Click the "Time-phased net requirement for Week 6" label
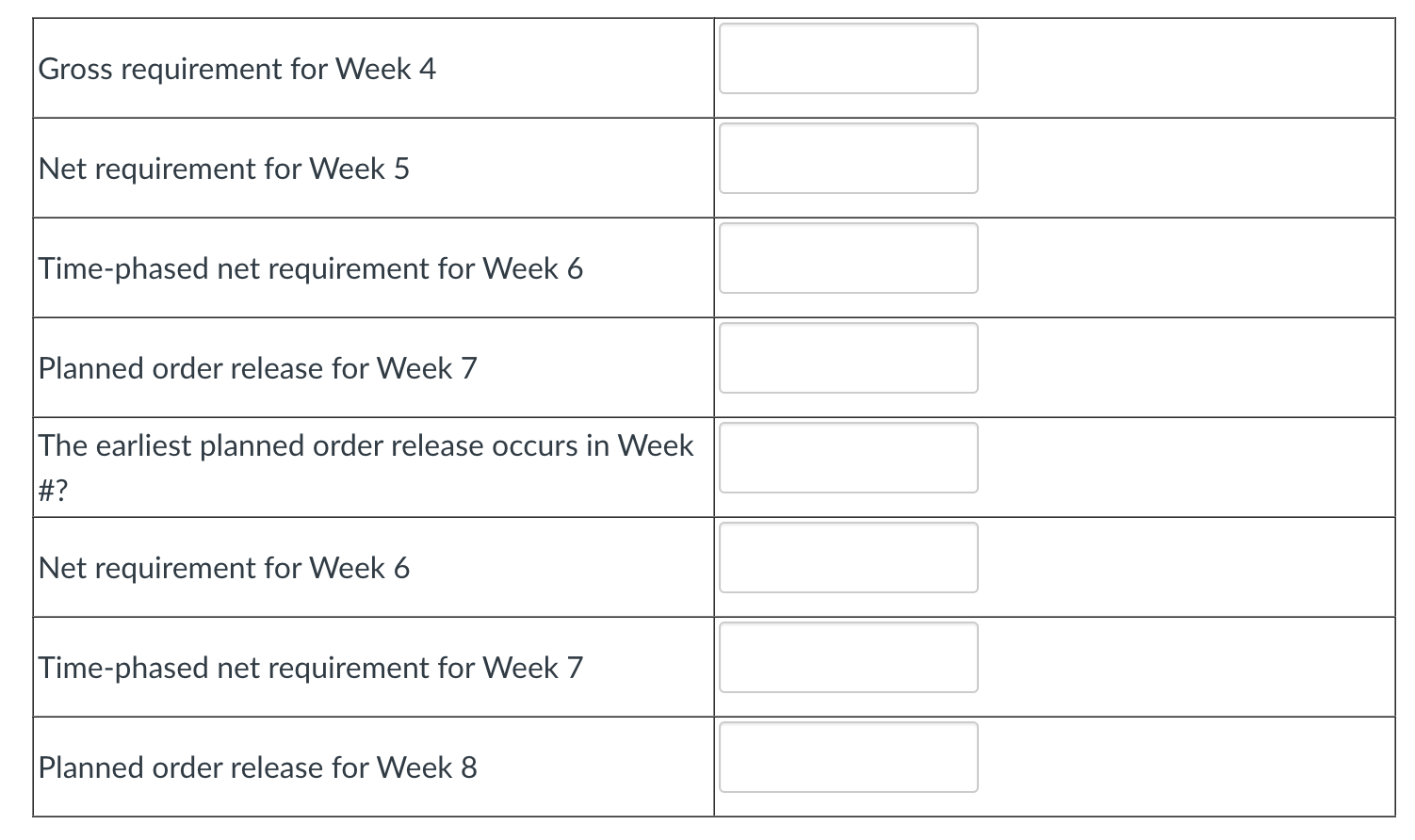 pyautogui.click(x=310, y=268)
